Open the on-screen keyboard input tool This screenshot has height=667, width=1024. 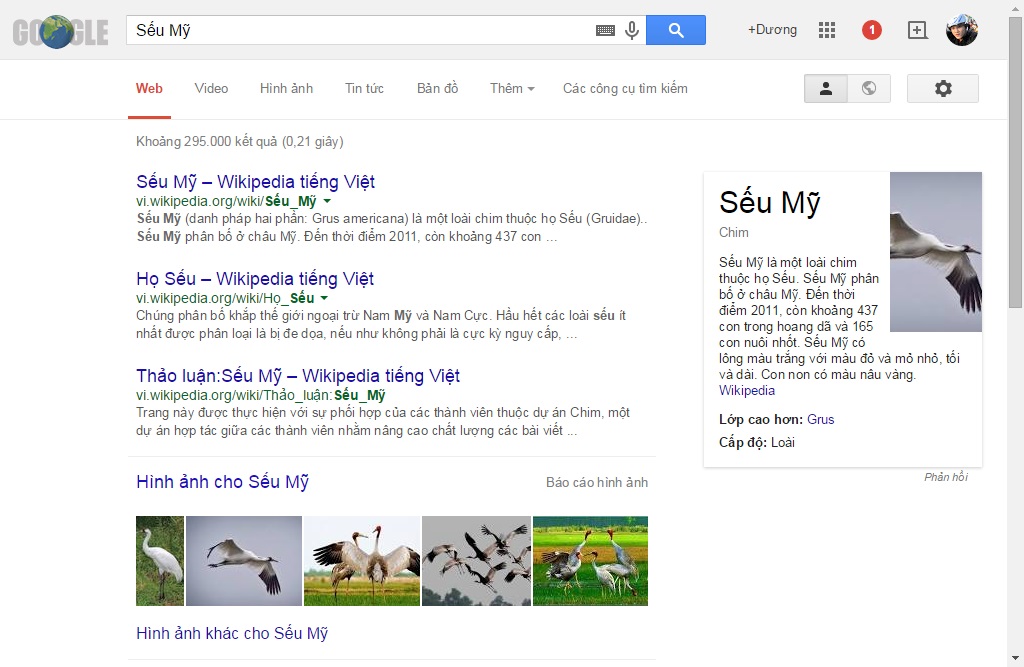coord(605,31)
